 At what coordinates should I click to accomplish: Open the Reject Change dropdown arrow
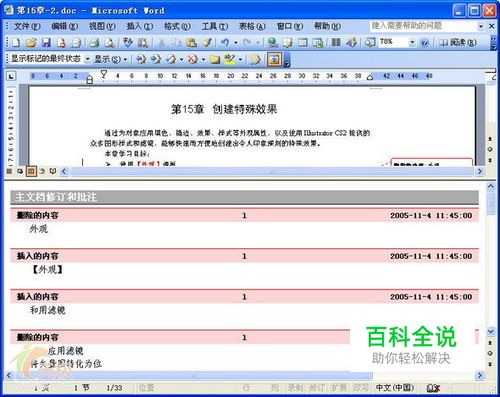(203, 59)
